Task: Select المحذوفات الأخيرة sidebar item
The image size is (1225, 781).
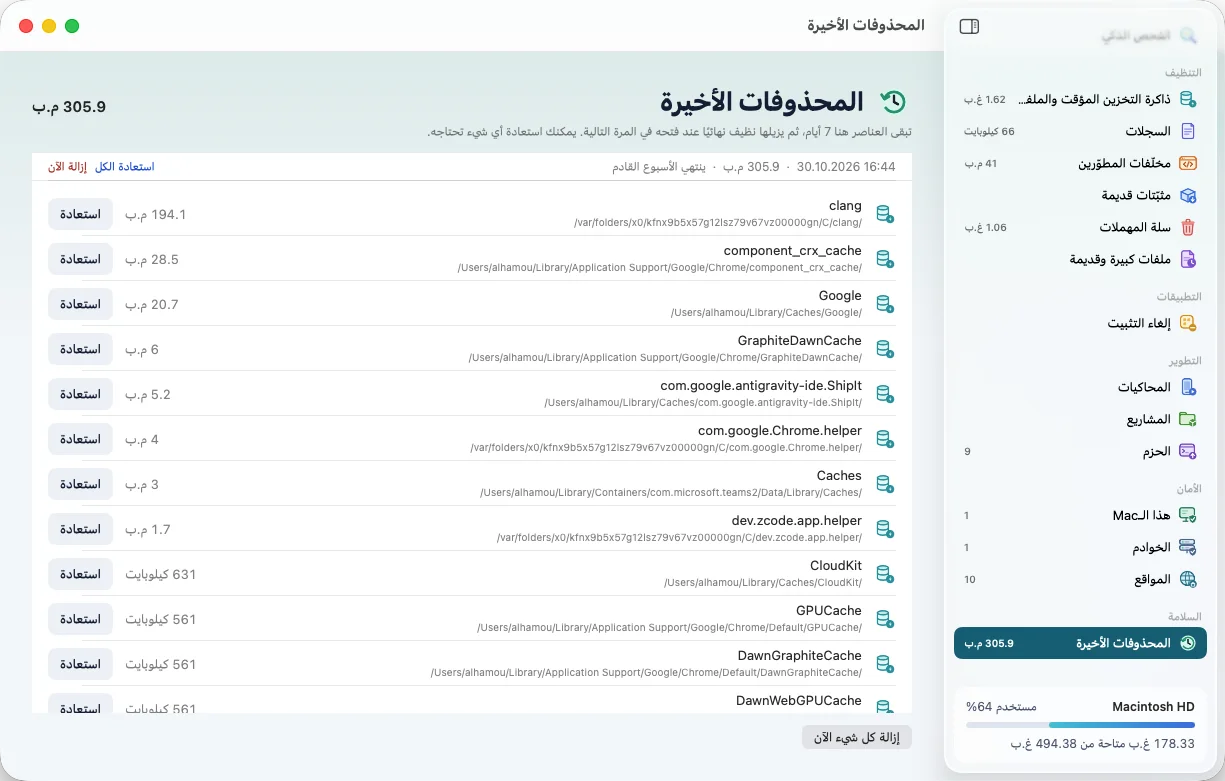Action: coord(1080,643)
